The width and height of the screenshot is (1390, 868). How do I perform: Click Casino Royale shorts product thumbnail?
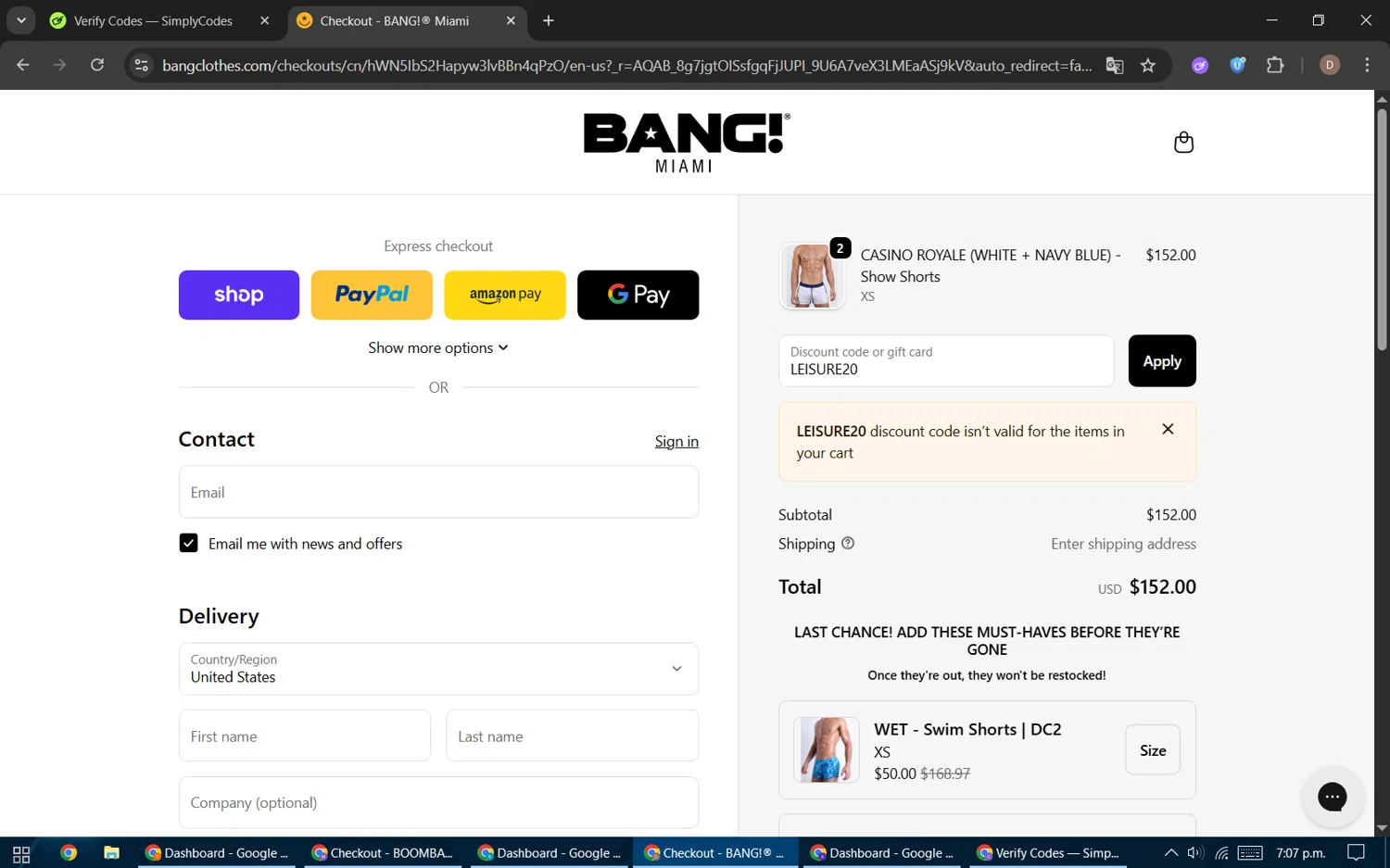(813, 275)
